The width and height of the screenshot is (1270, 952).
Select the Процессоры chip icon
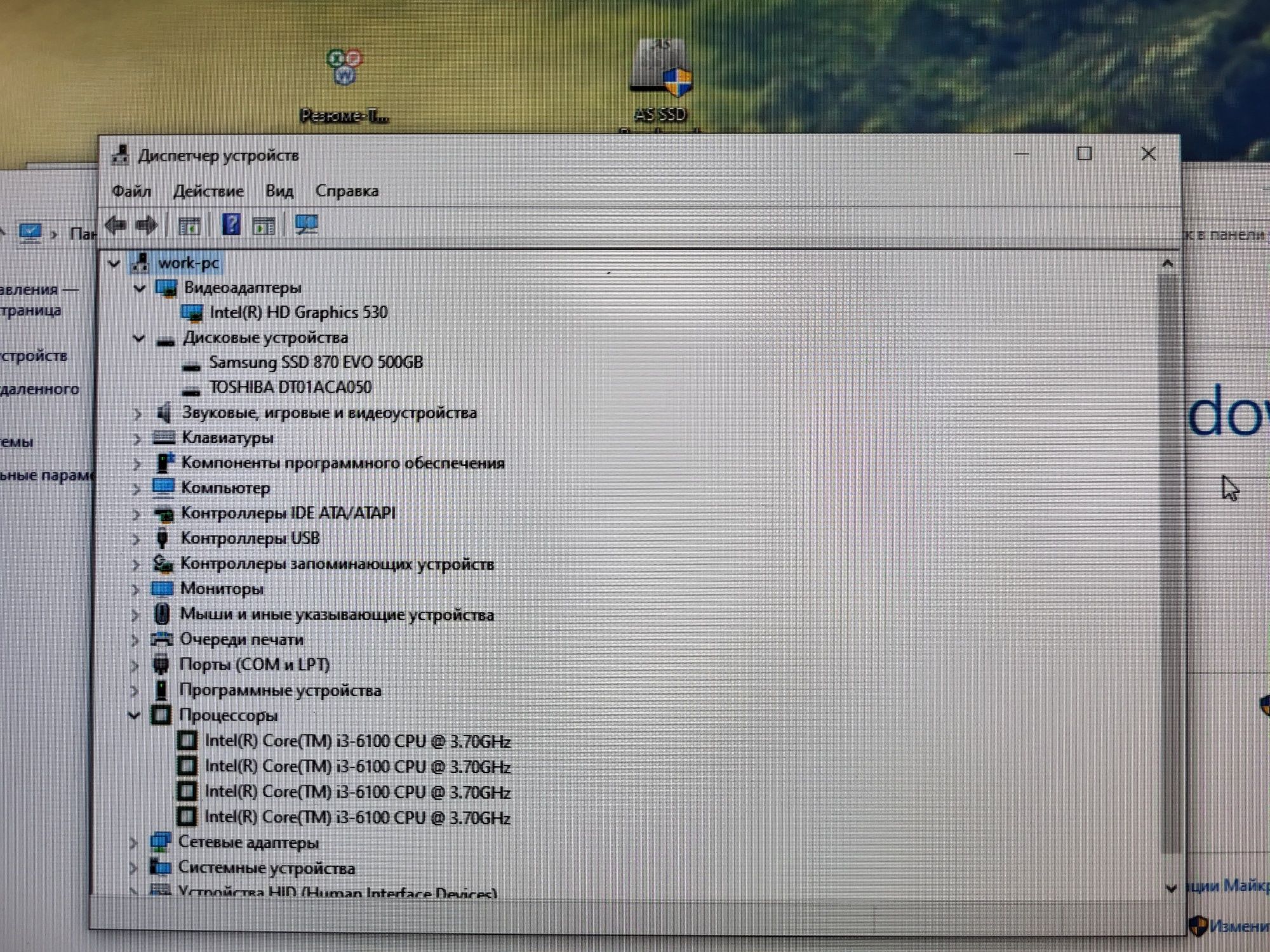click(x=161, y=715)
